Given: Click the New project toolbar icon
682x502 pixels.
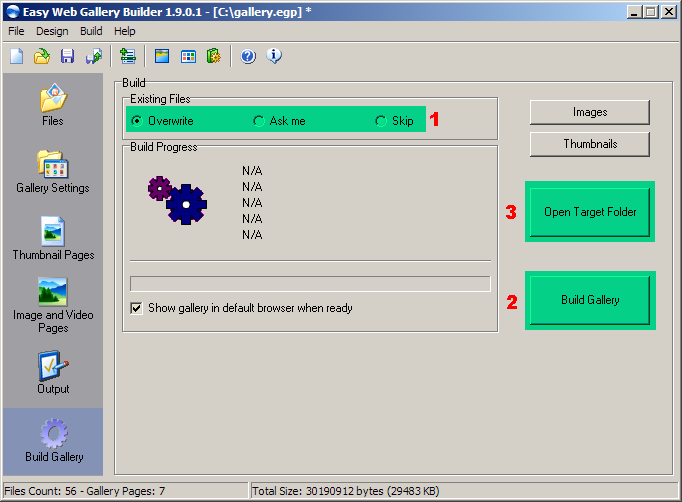Looking at the screenshot, I should (x=17, y=56).
